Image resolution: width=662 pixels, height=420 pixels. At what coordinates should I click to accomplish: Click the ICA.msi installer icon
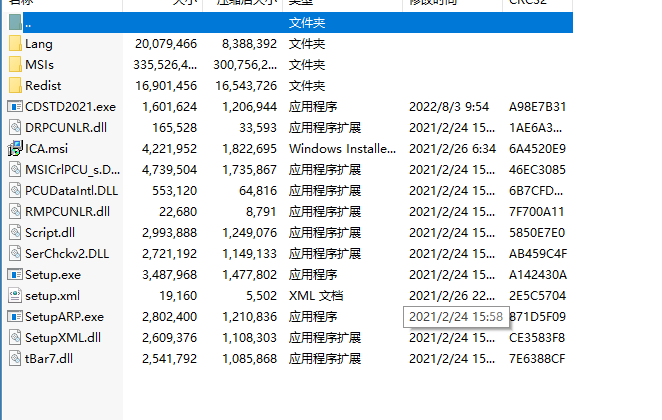click(15, 149)
